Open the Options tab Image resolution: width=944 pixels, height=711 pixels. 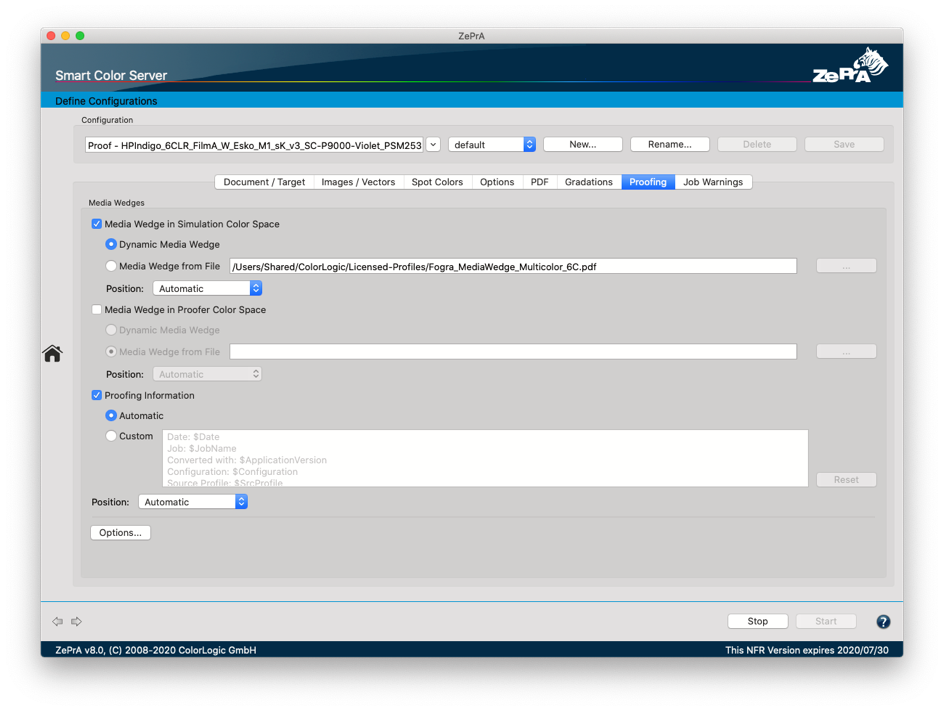(497, 182)
